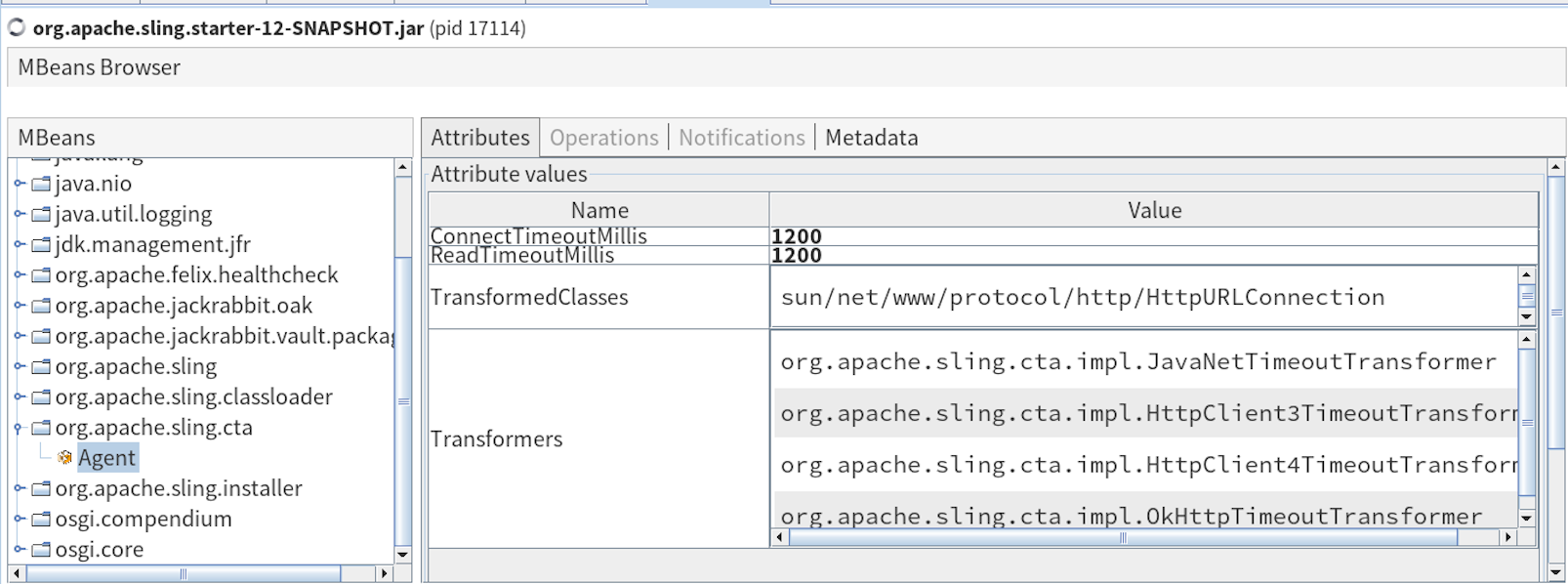Click MBeans tree scroll-down arrow

pyautogui.click(x=402, y=555)
